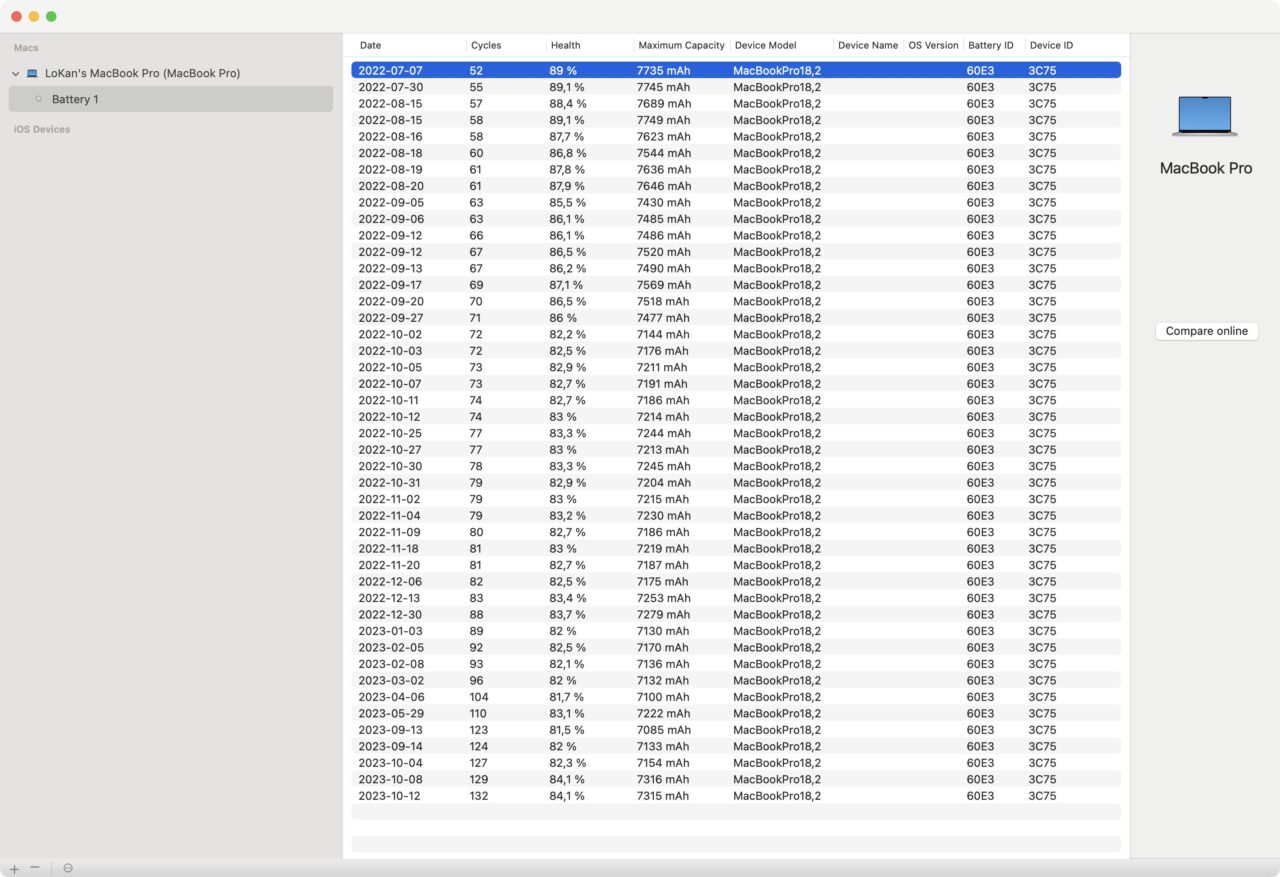The height and width of the screenshot is (877, 1280).
Task: Select the row dated 2022-07-07
Action: coord(736,70)
